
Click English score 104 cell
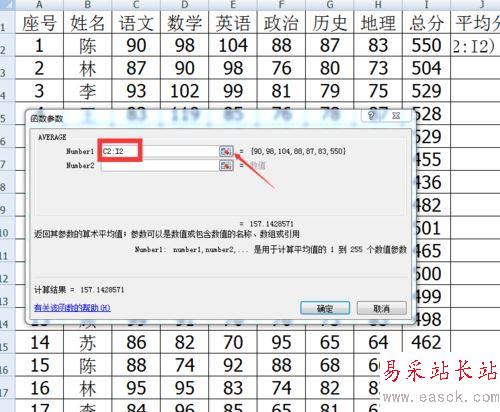(x=233, y=45)
